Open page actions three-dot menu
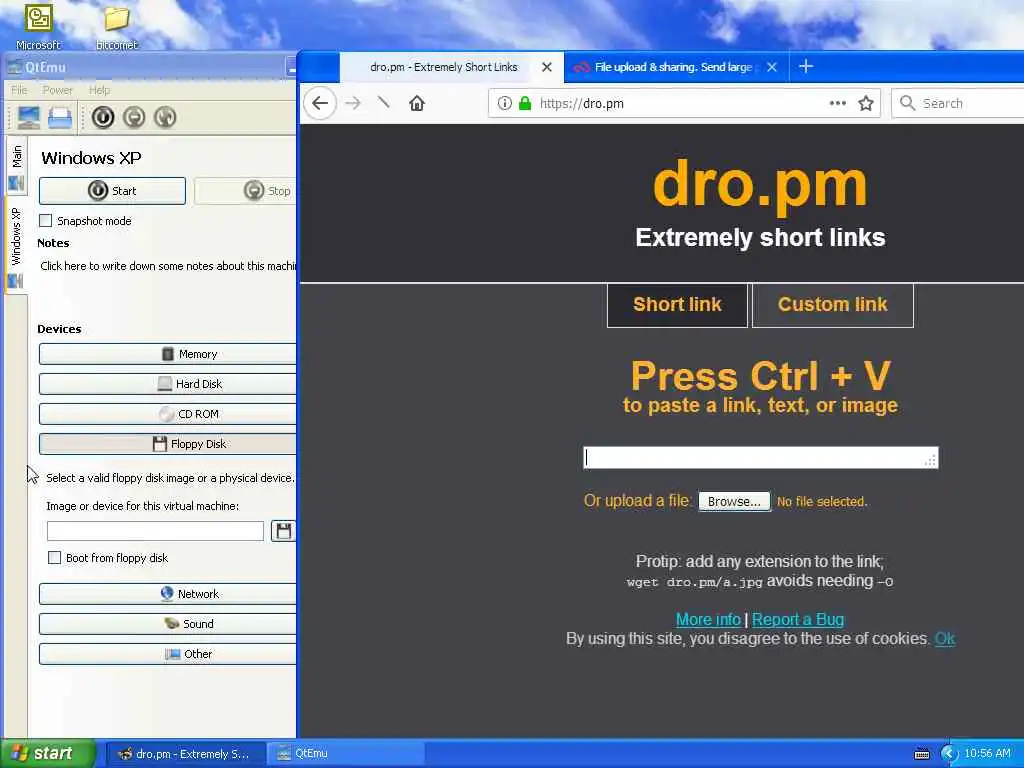 [x=837, y=103]
